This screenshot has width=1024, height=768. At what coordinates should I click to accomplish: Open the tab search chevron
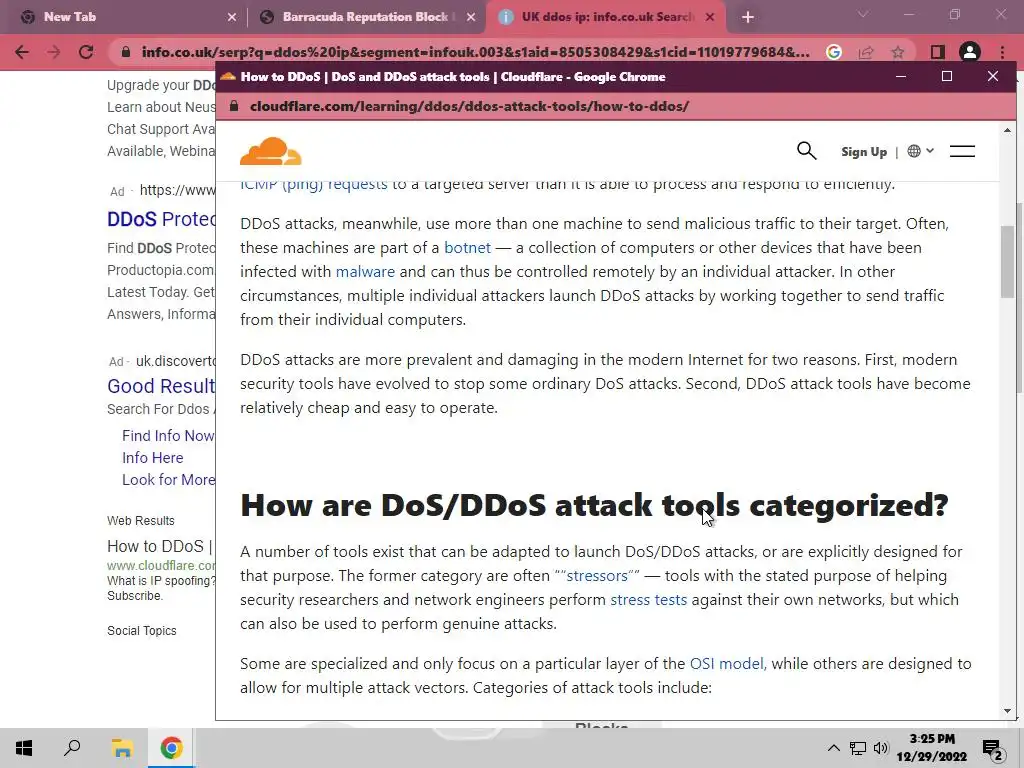pos(863,14)
